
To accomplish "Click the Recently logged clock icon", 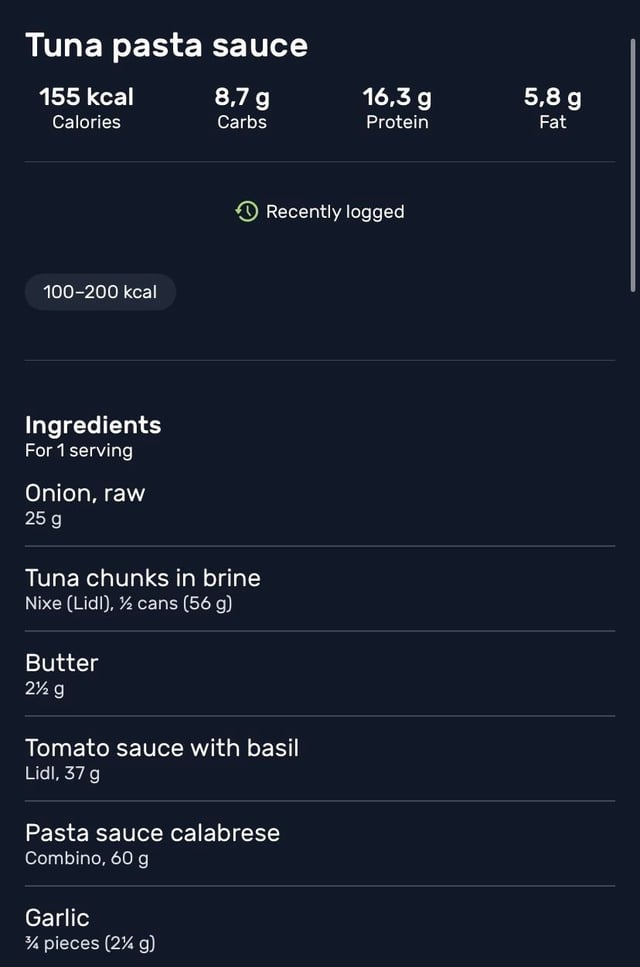I will click(247, 211).
